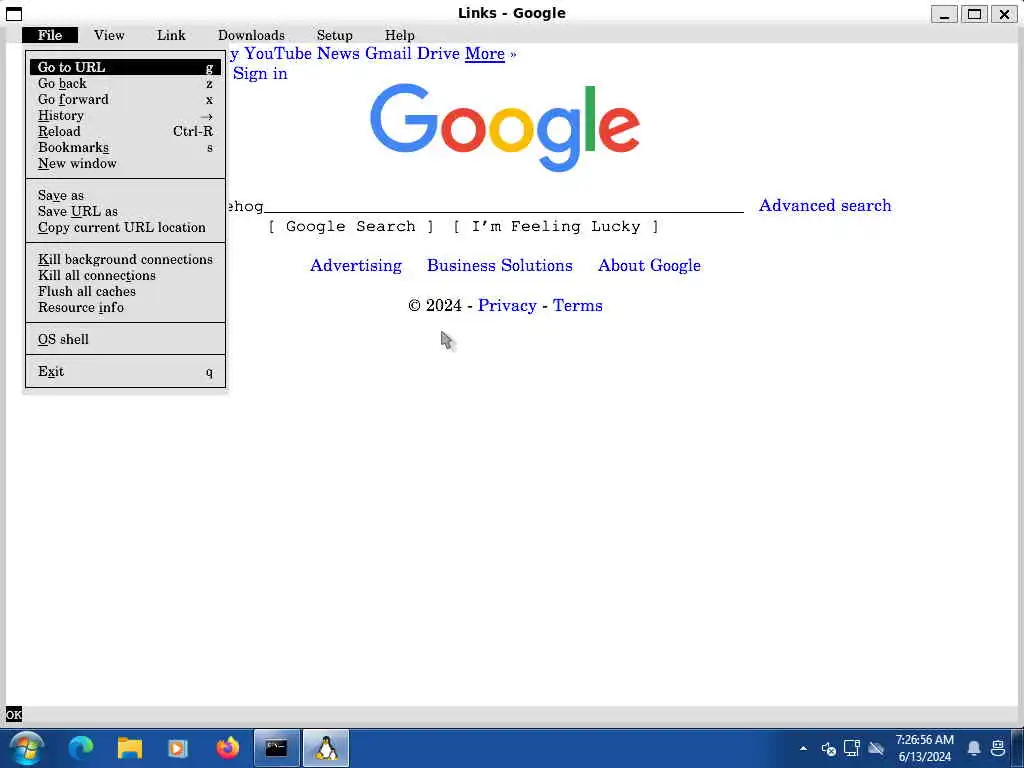Open Microsoft Edge from the taskbar

click(81, 747)
